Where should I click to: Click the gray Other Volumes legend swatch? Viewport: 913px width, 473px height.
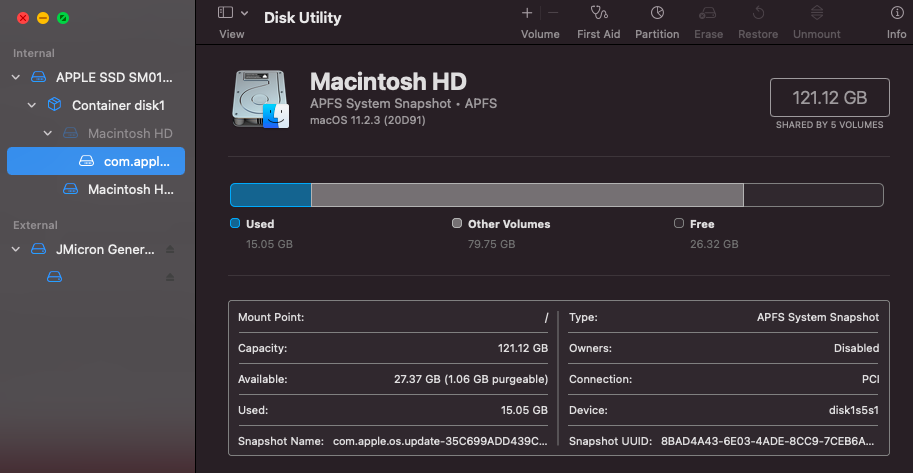[457, 223]
